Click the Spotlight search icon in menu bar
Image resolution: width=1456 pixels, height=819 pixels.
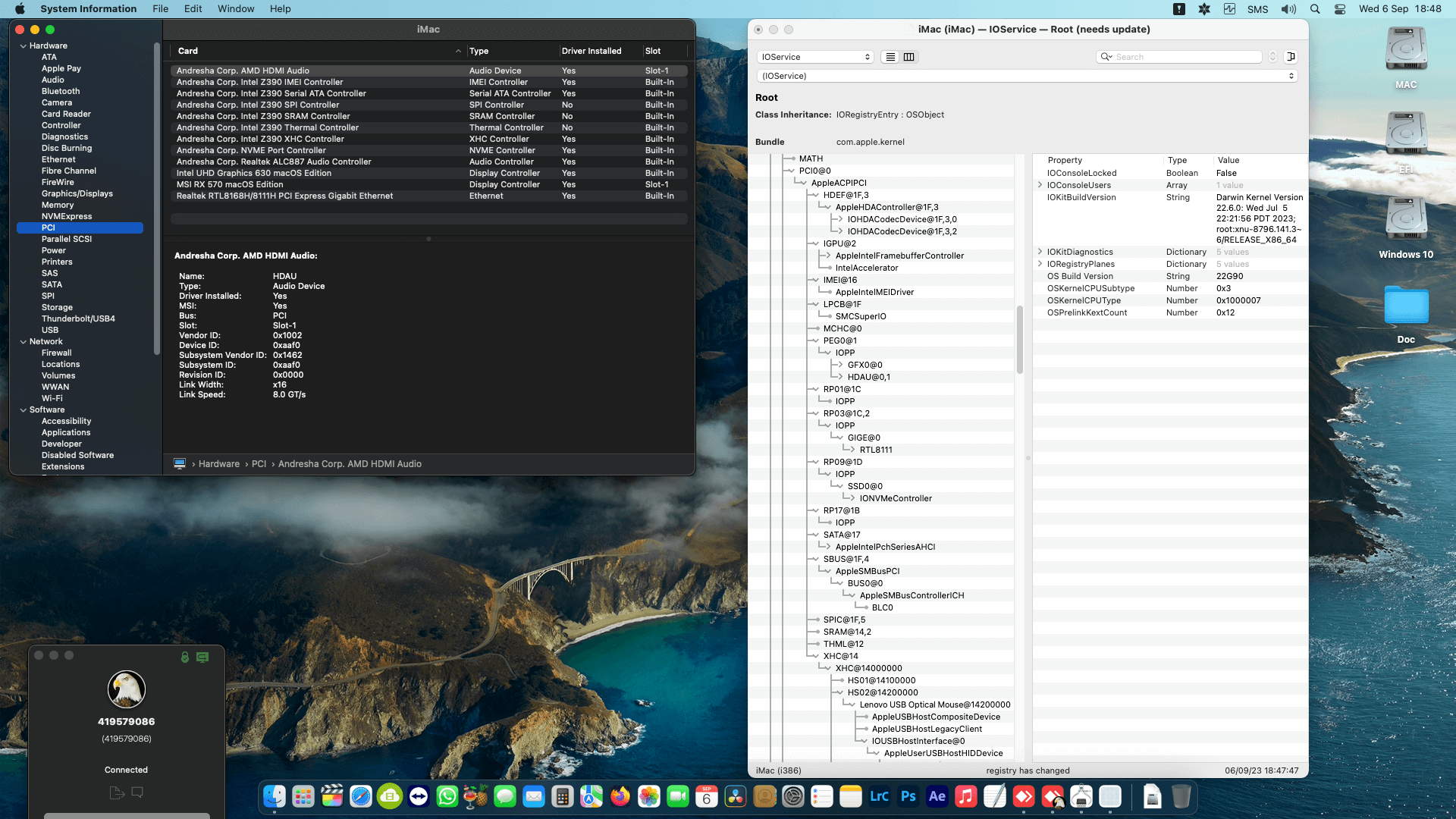(1316, 9)
